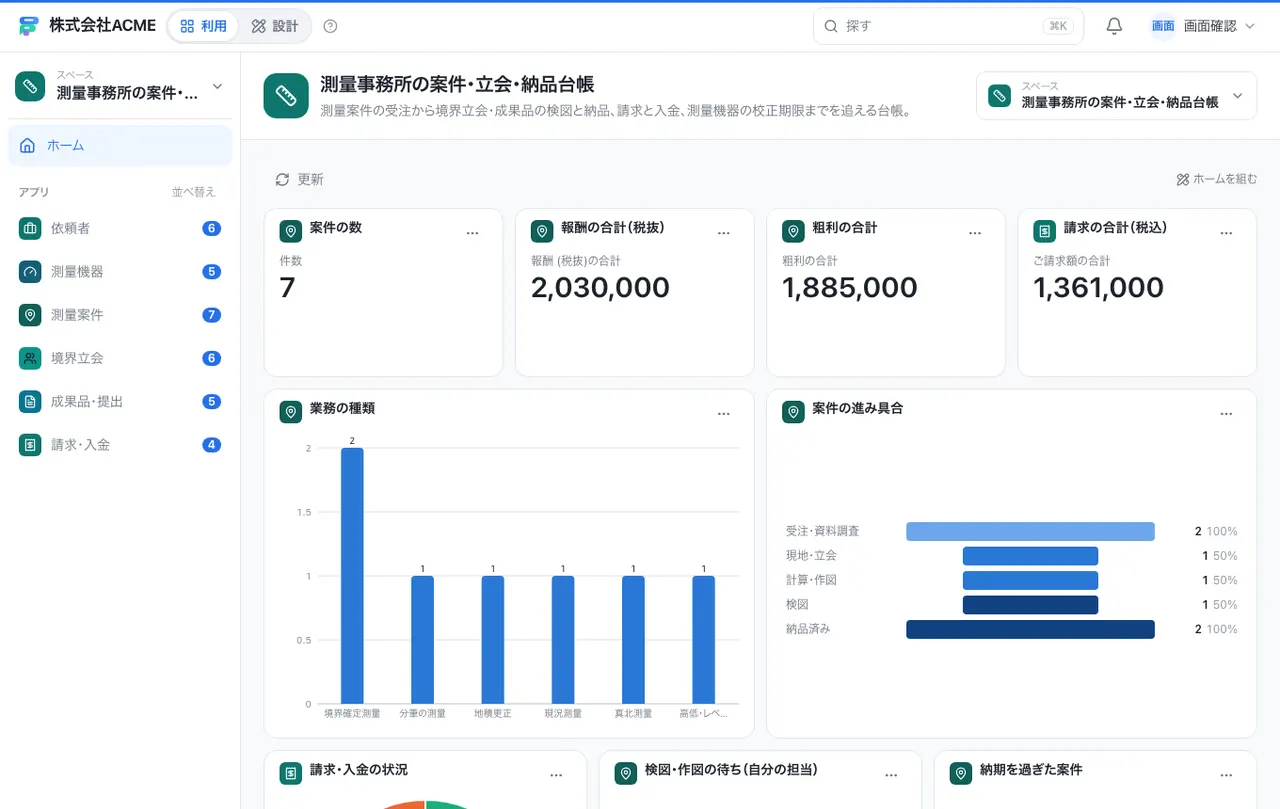This screenshot has width=1280, height=809.
Task: Go to ホーム in the sidebar
Action: tap(120, 146)
